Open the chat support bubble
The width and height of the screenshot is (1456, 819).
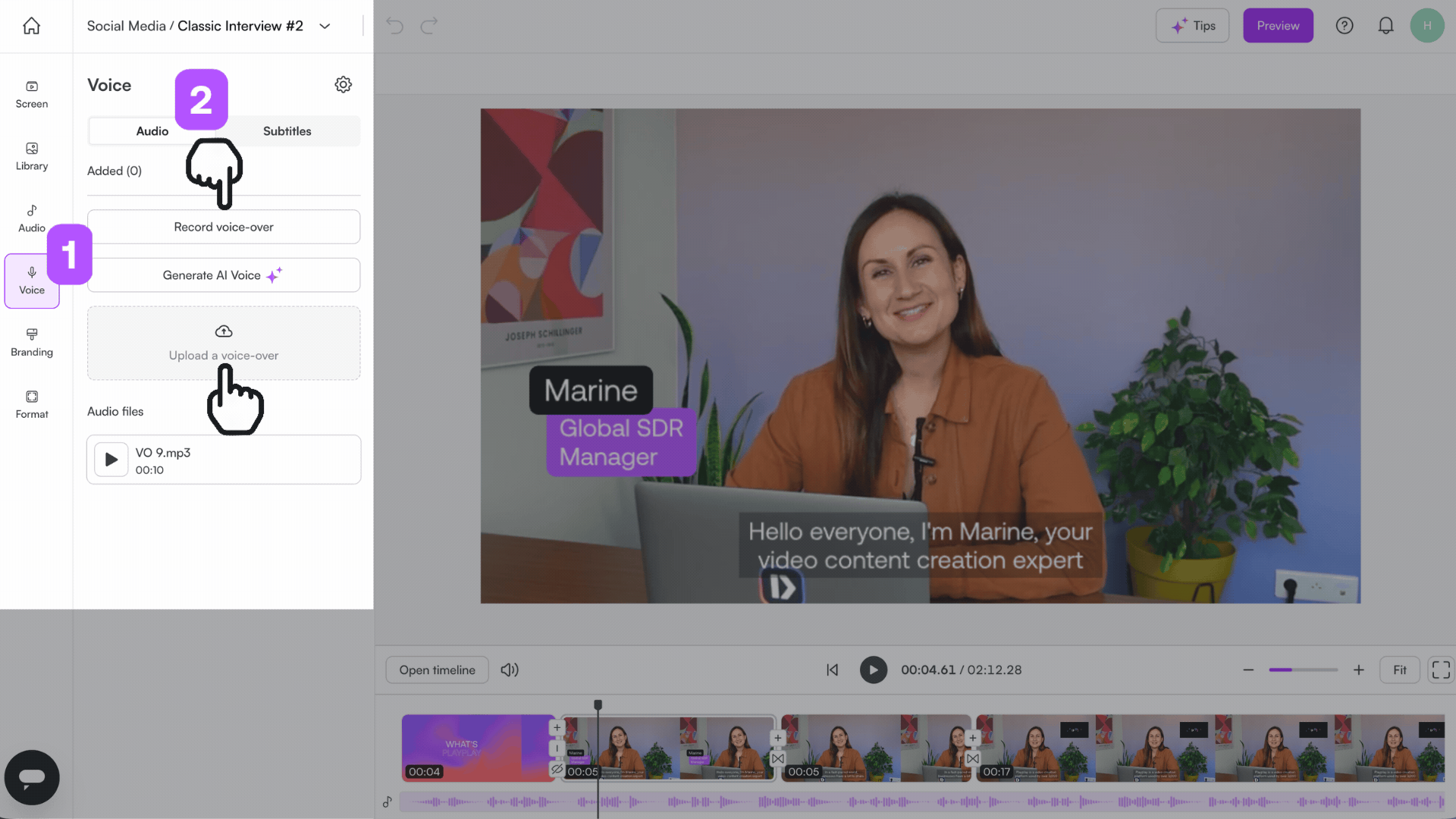32,777
